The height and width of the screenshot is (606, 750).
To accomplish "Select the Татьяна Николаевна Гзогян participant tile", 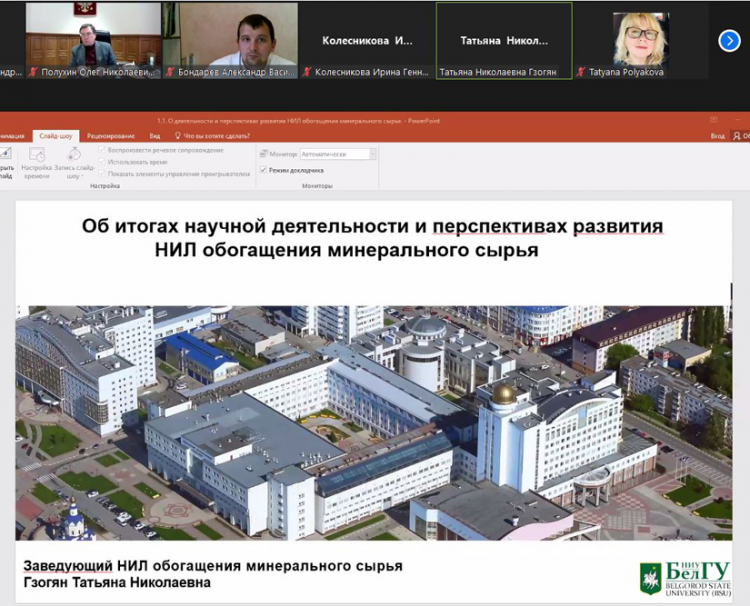I will pyautogui.click(x=504, y=41).
